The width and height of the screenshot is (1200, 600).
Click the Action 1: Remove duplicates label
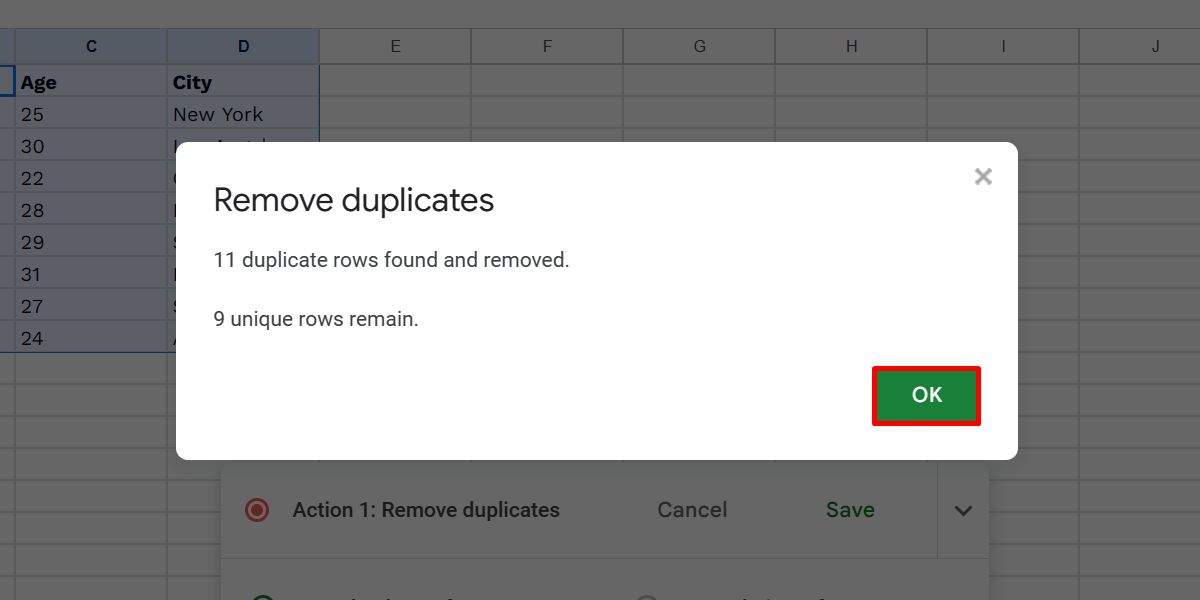tap(426, 510)
